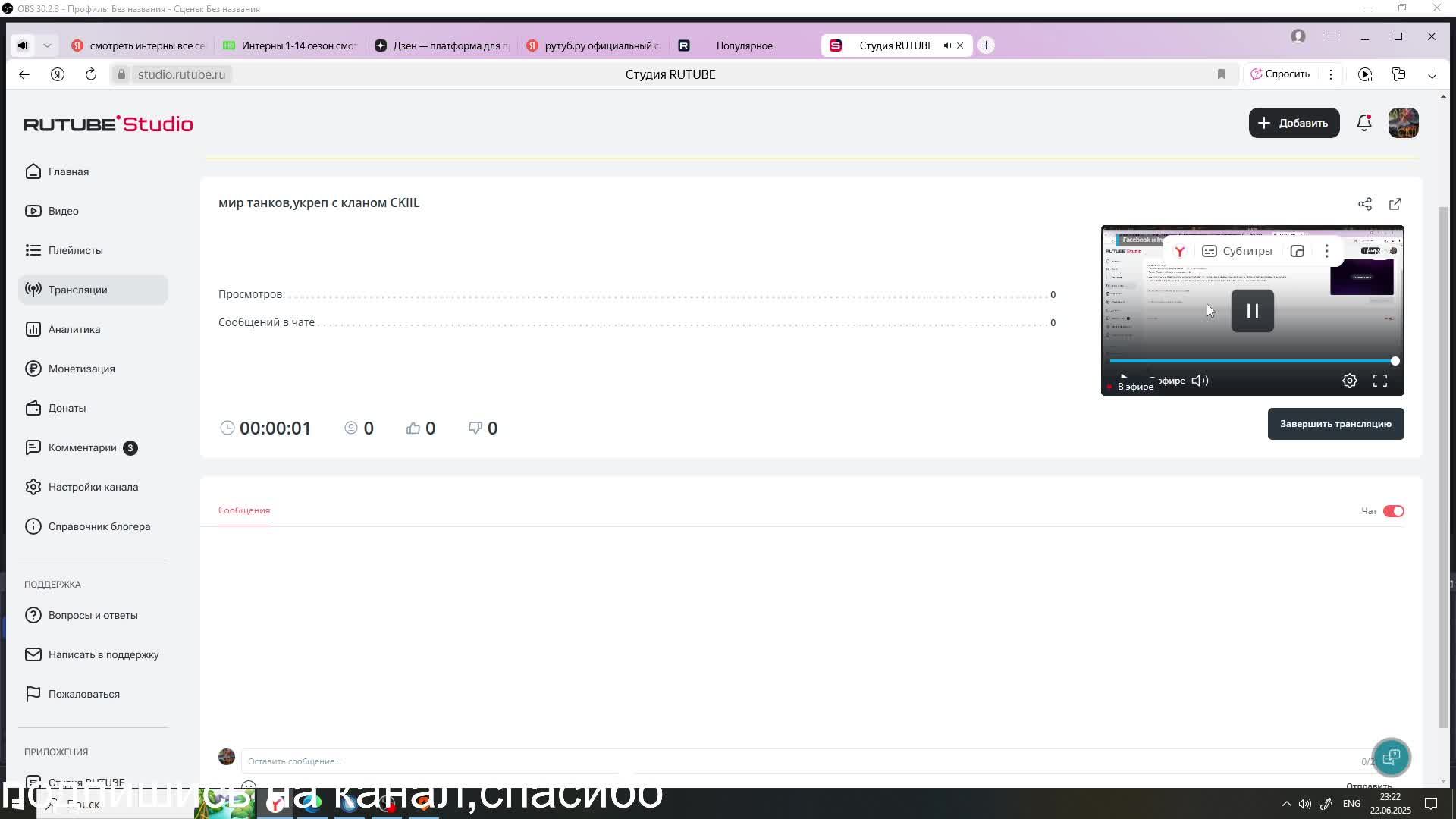The width and height of the screenshot is (1456, 819).
Task: Reload the page with refresh icon
Action: tap(91, 74)
